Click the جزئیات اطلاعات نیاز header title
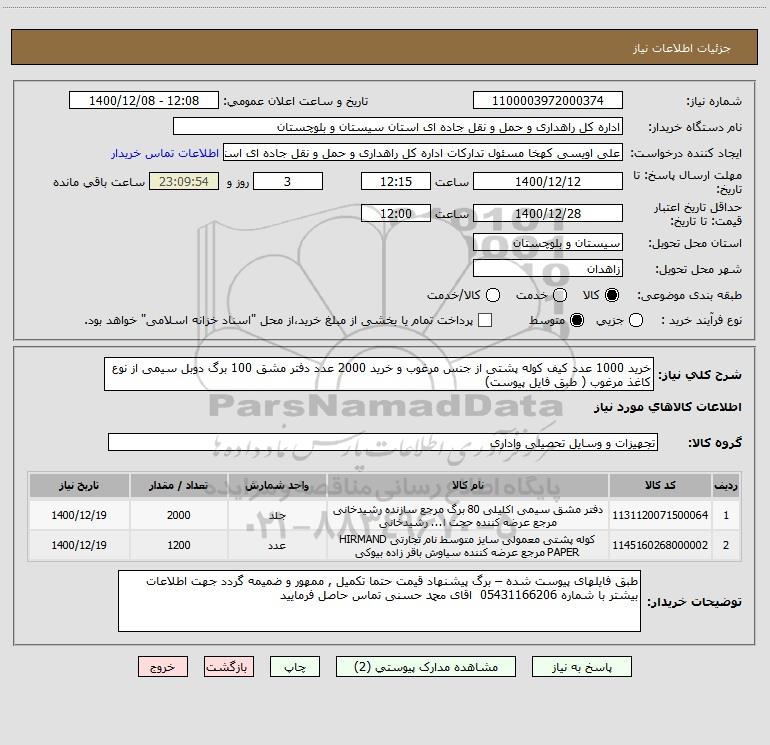 [x=682, y=48]
